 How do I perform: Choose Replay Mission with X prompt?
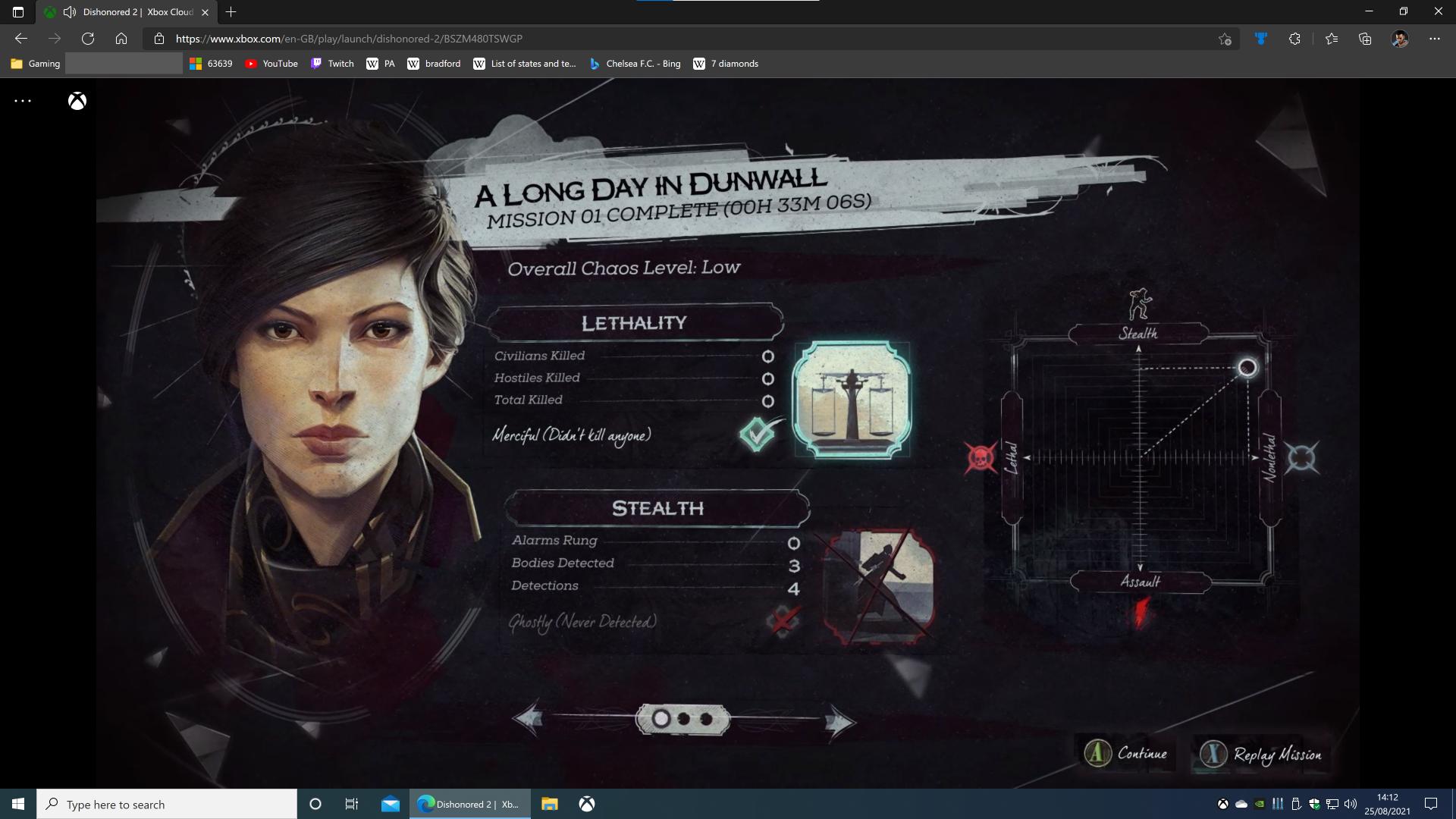click(1261, 755)
